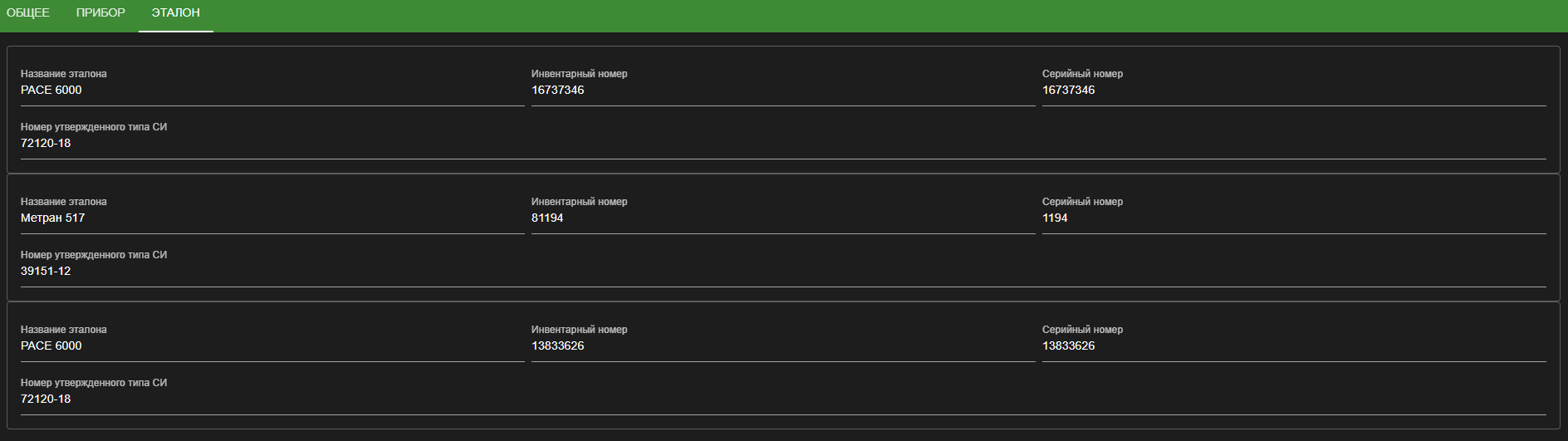Focus the inventory number field containing 16737346
The image size is (1568, 441).
click(x=782, y=90)
